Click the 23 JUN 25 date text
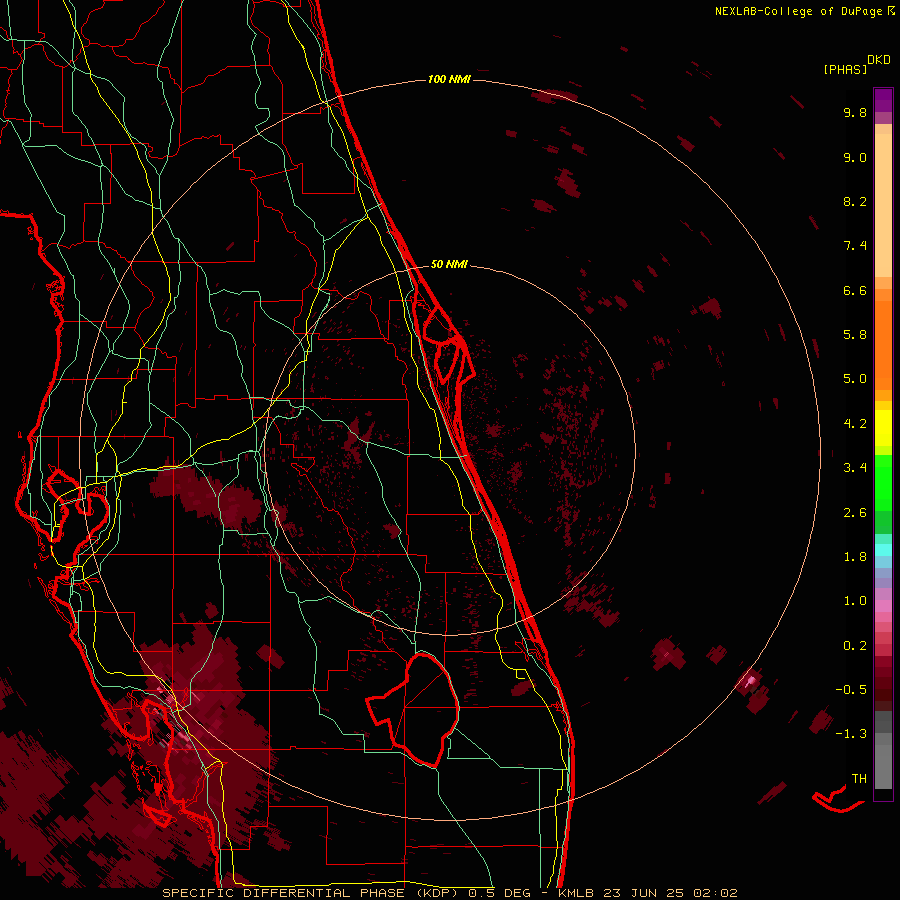Screen dimensions: 900x900 (x=643, y=893)
